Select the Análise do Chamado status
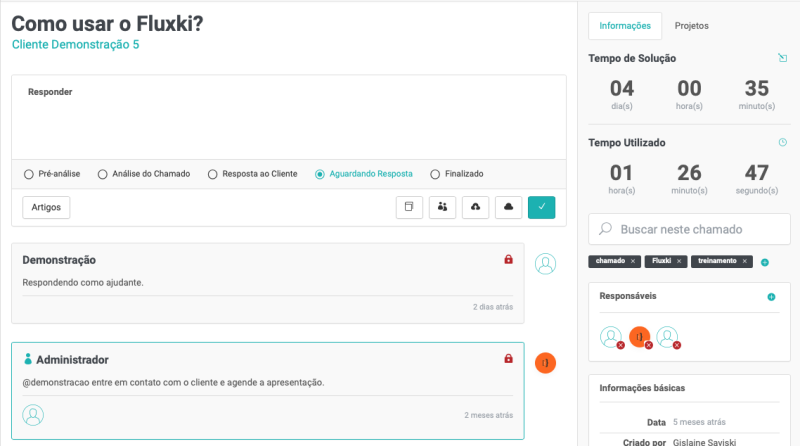This screenshot has width=800, height=446. 103,174
